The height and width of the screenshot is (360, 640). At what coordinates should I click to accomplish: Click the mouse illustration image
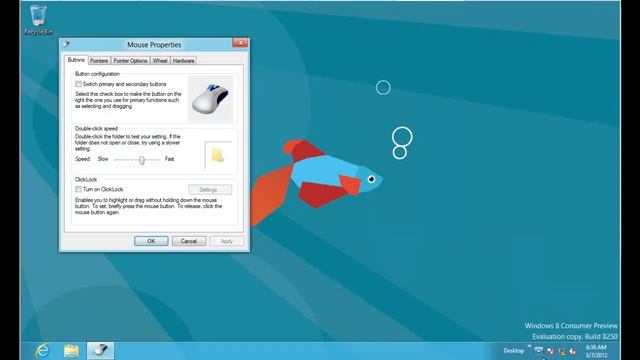(210, 99)
